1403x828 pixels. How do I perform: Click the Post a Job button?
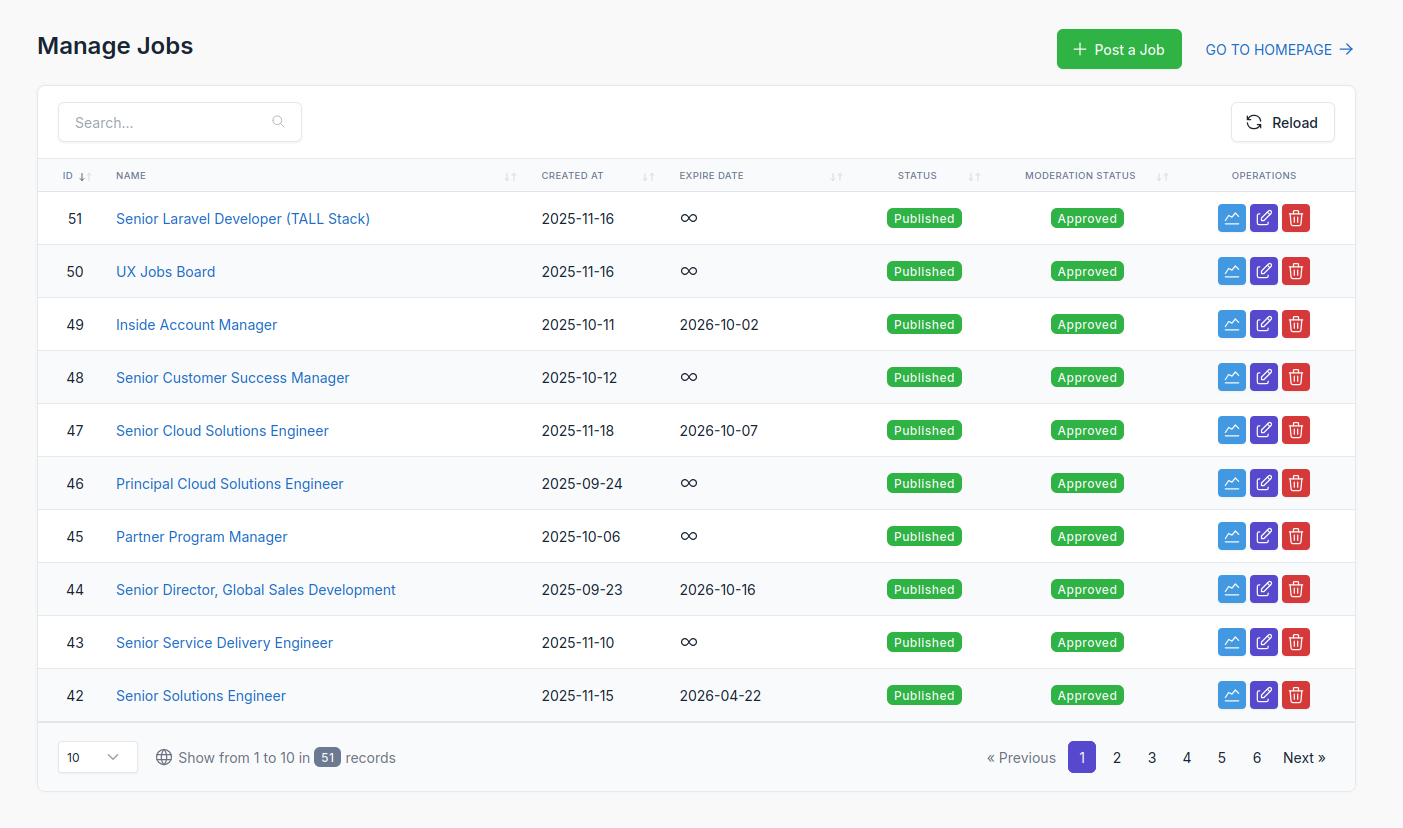(x=1119, y=48)
